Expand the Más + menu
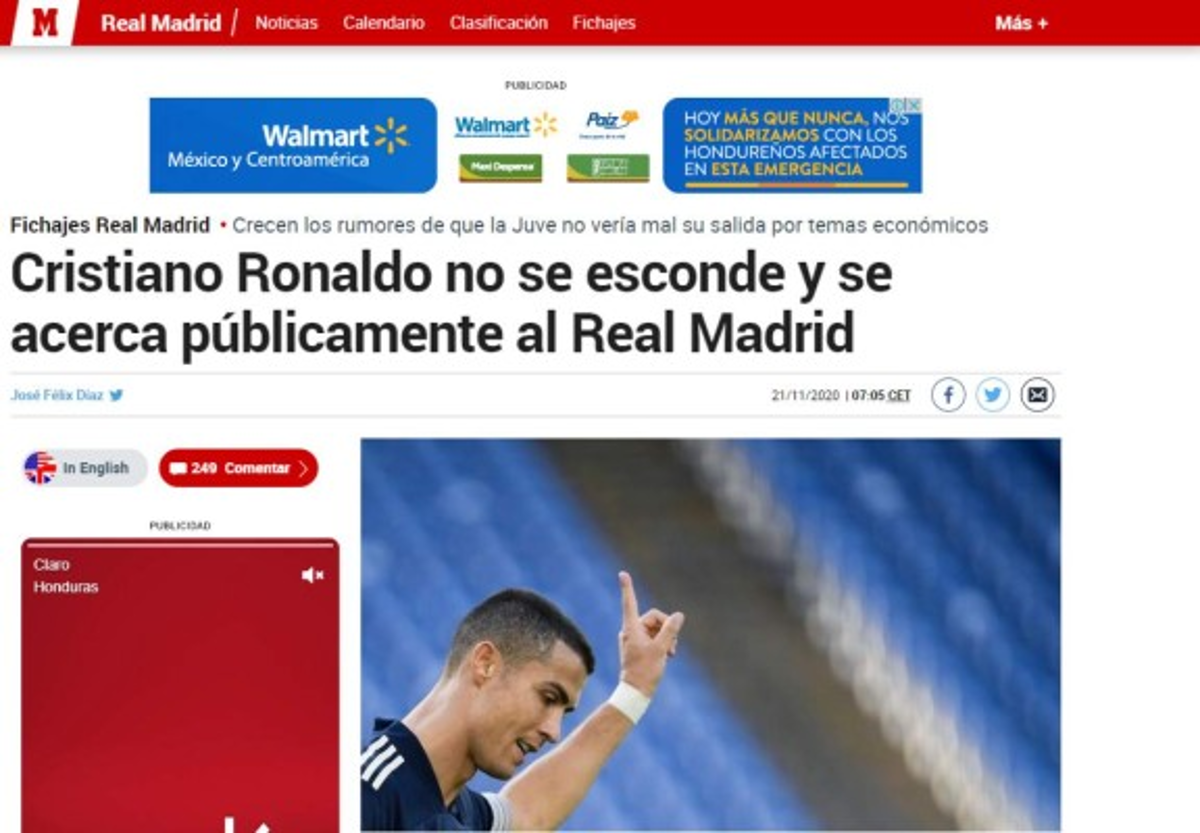This screenshot has width=1200, height=833. point(1021,23)
